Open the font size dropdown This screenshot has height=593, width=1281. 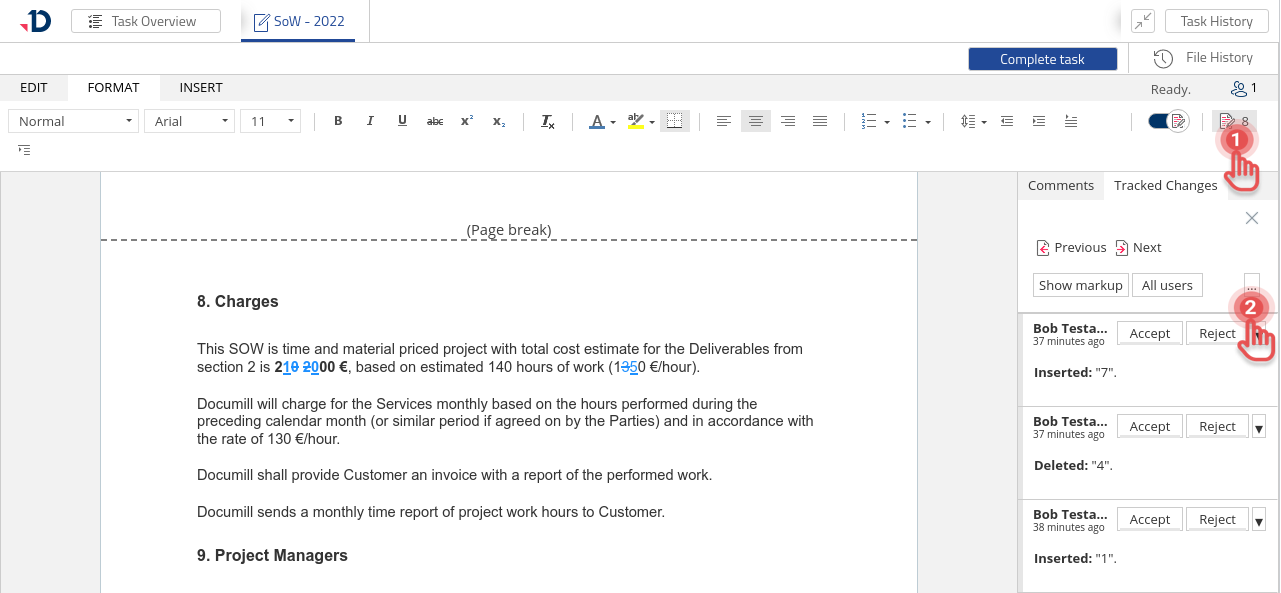point(270,121)
